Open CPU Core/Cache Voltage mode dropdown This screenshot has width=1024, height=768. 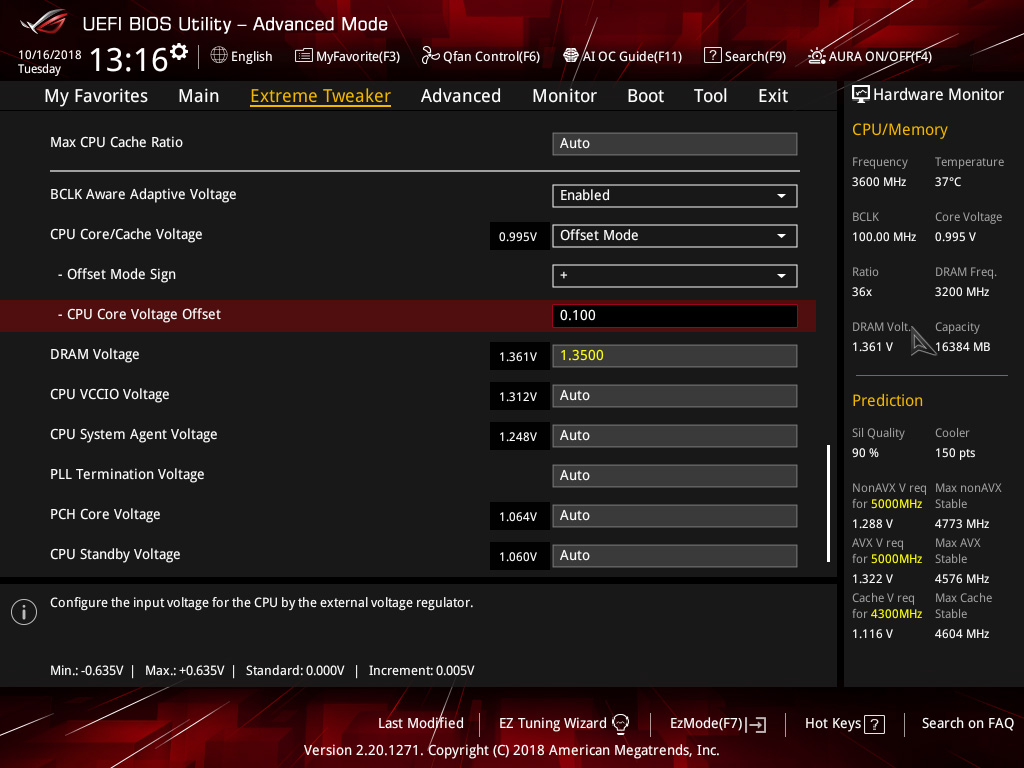click(675, 236)
